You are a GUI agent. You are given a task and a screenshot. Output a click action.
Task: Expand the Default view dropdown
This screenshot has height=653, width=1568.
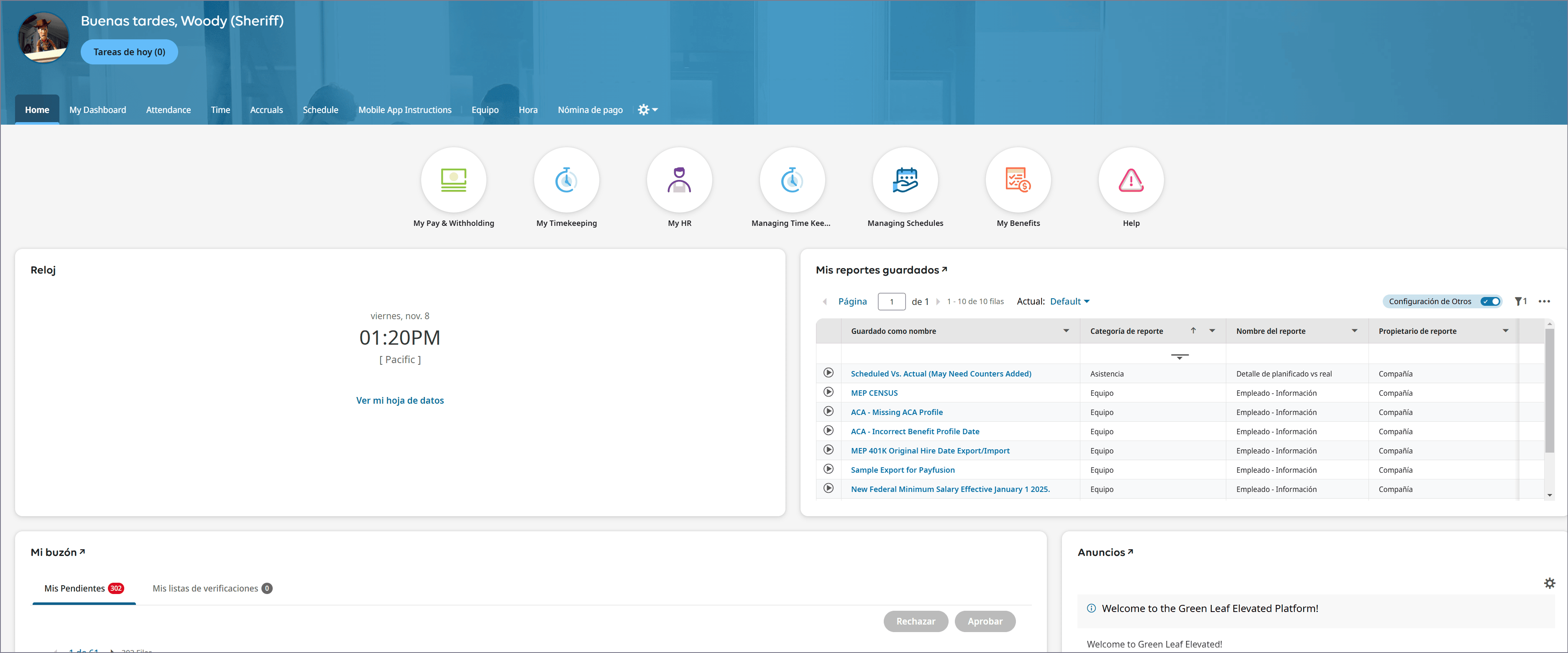click(x=1069, y=301)
